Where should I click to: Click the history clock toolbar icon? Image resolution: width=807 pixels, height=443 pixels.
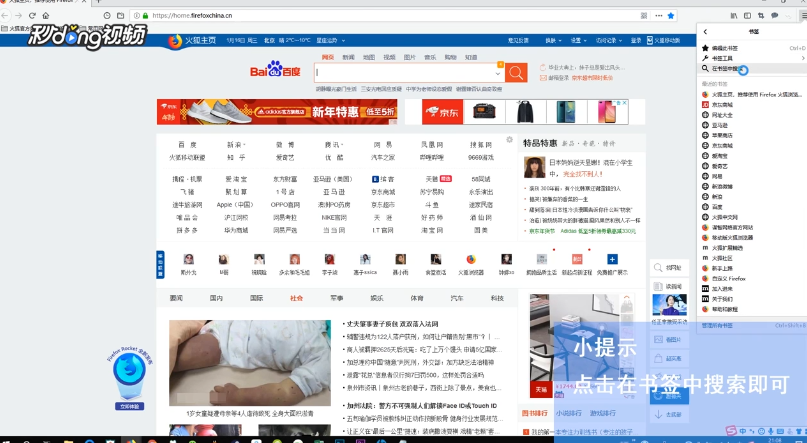pos(107,15)
